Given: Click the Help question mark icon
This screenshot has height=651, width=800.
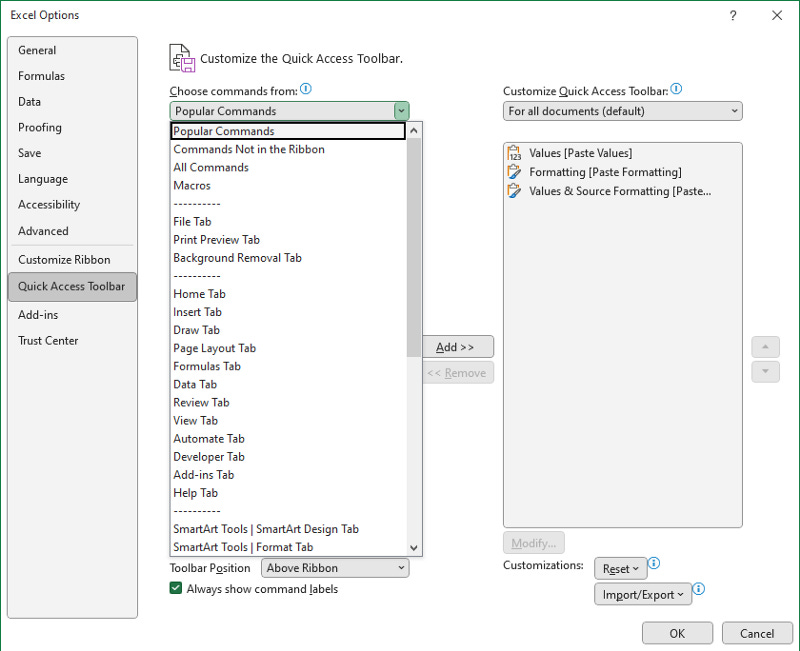Looking at the screenshot, I should [x=733, y=15].
